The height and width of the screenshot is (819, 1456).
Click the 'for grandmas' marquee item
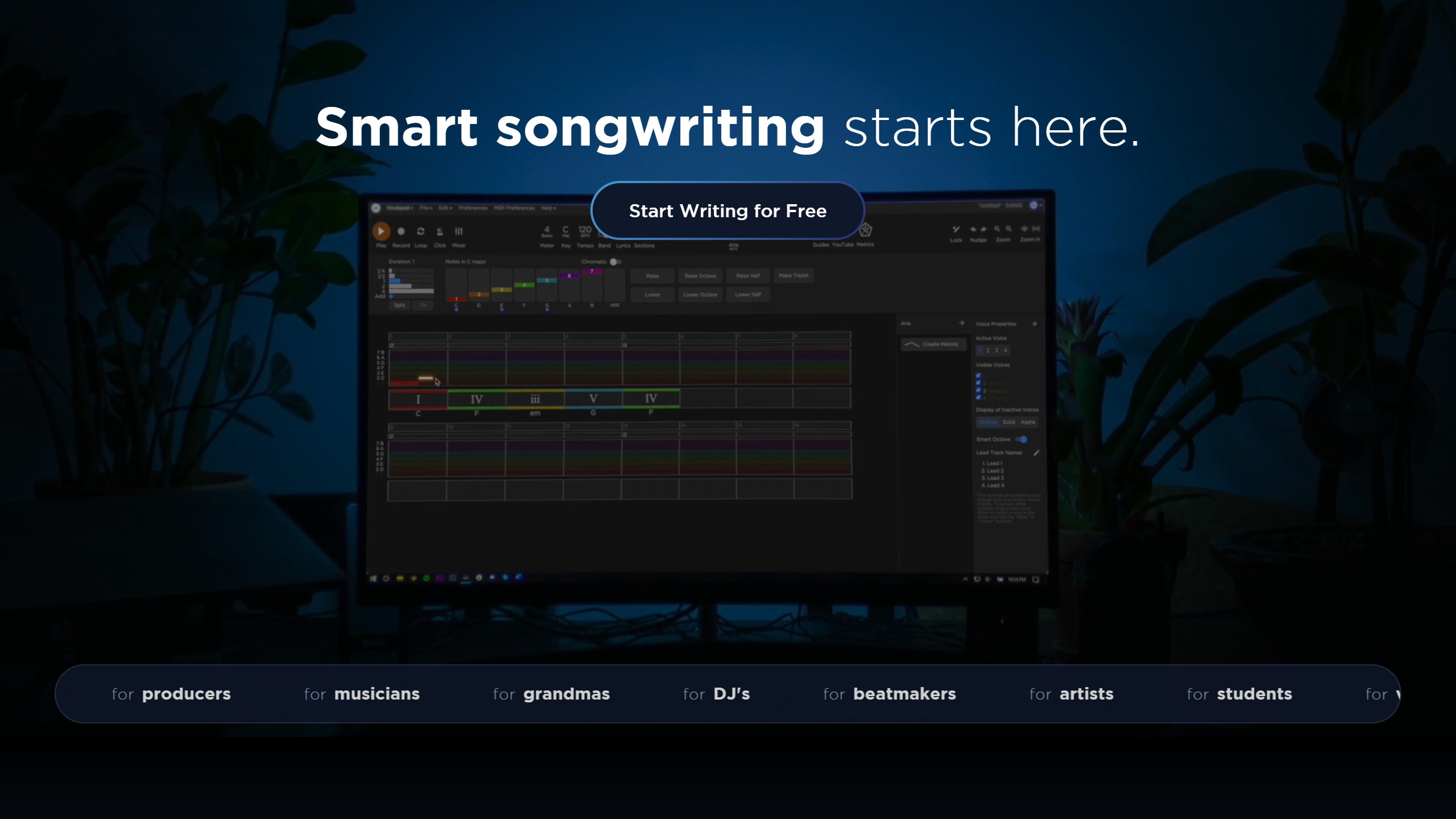pos(551,694)
